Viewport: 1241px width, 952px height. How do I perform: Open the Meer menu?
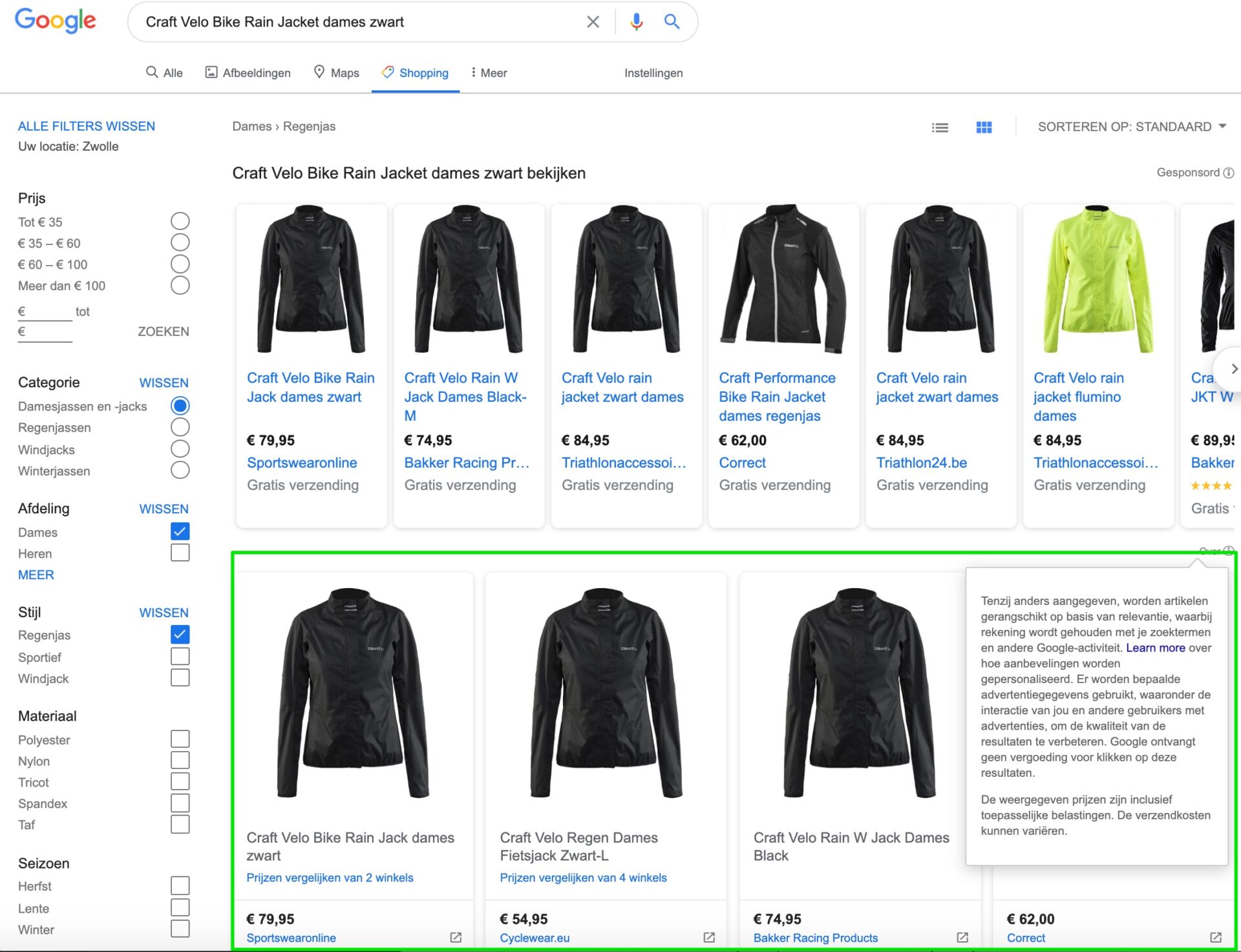point(489,72)
